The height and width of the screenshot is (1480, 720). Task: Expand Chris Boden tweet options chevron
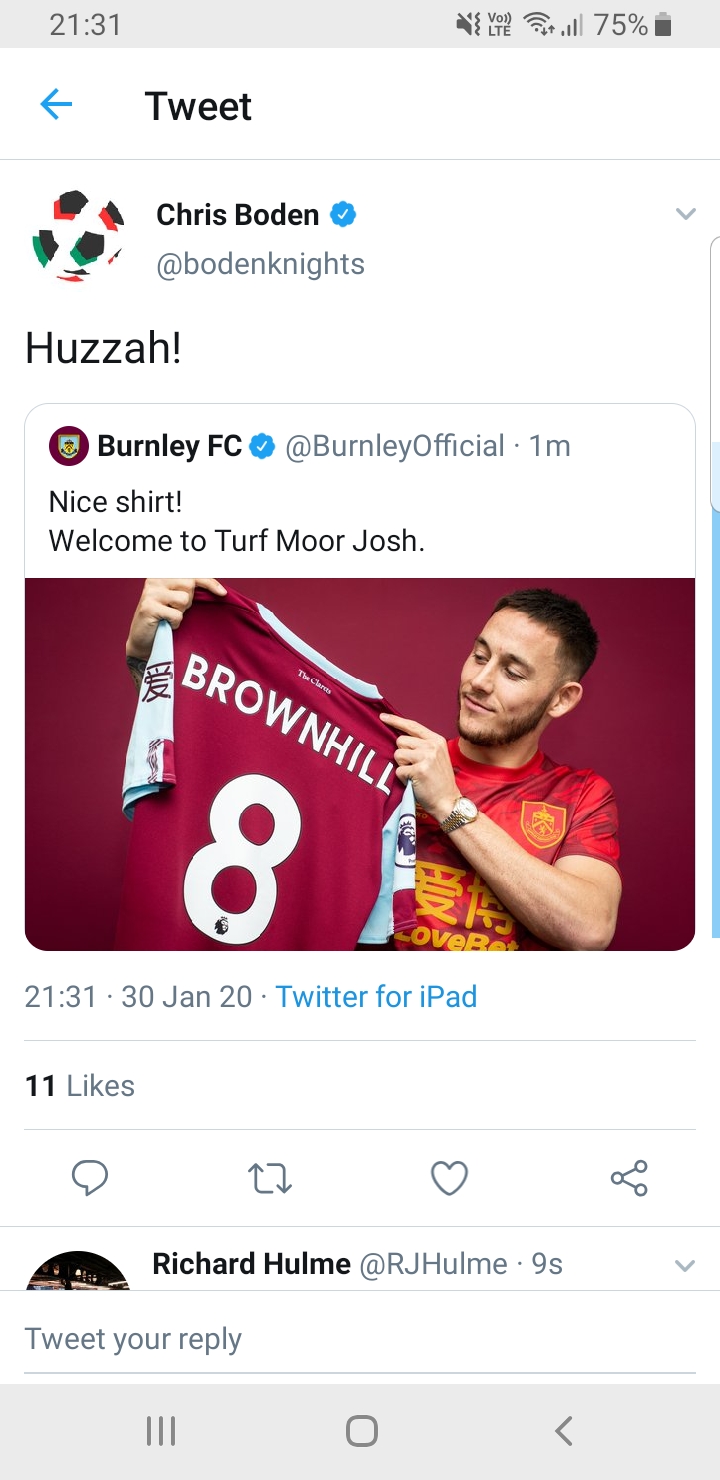click(x=685, y=214)
